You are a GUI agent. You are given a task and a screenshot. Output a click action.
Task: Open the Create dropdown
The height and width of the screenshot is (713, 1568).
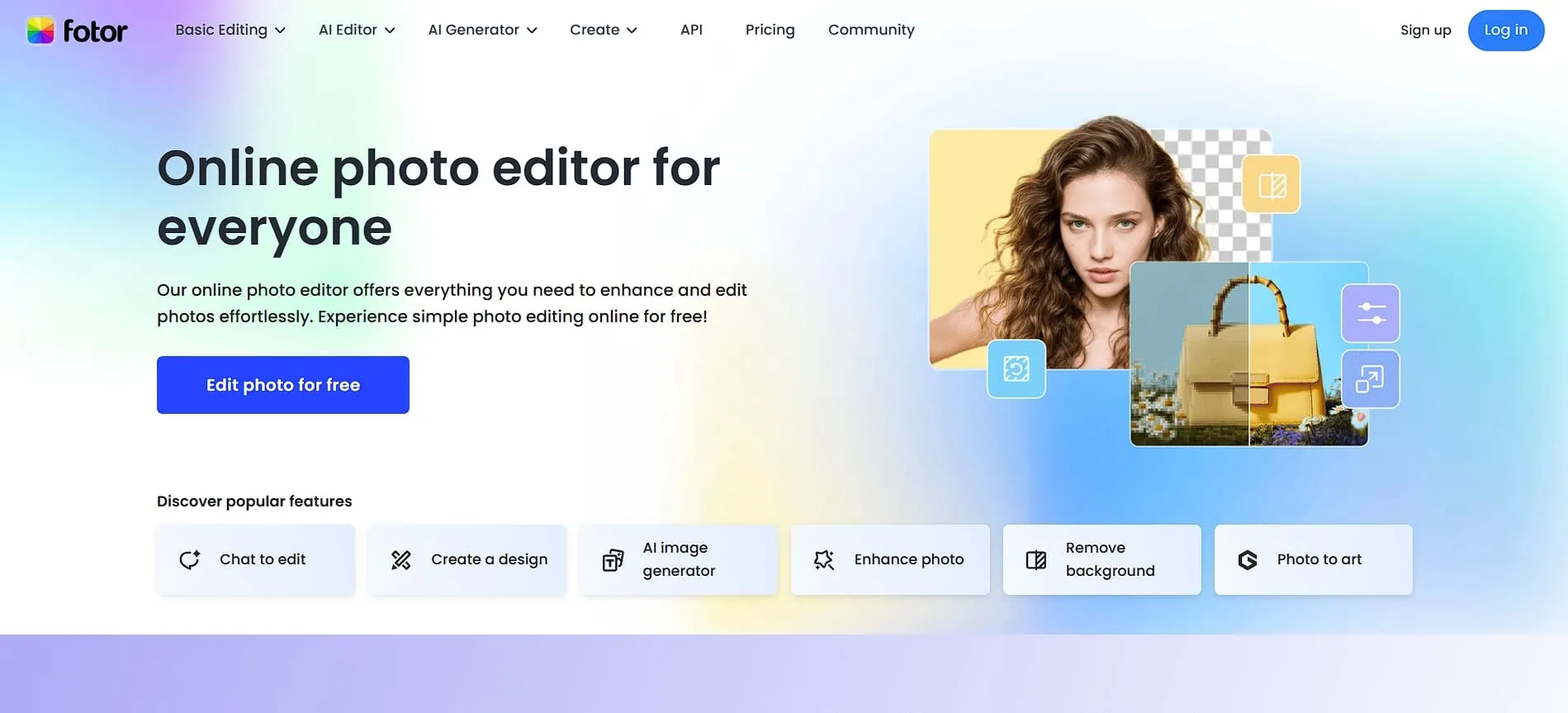tap(604, 30)
